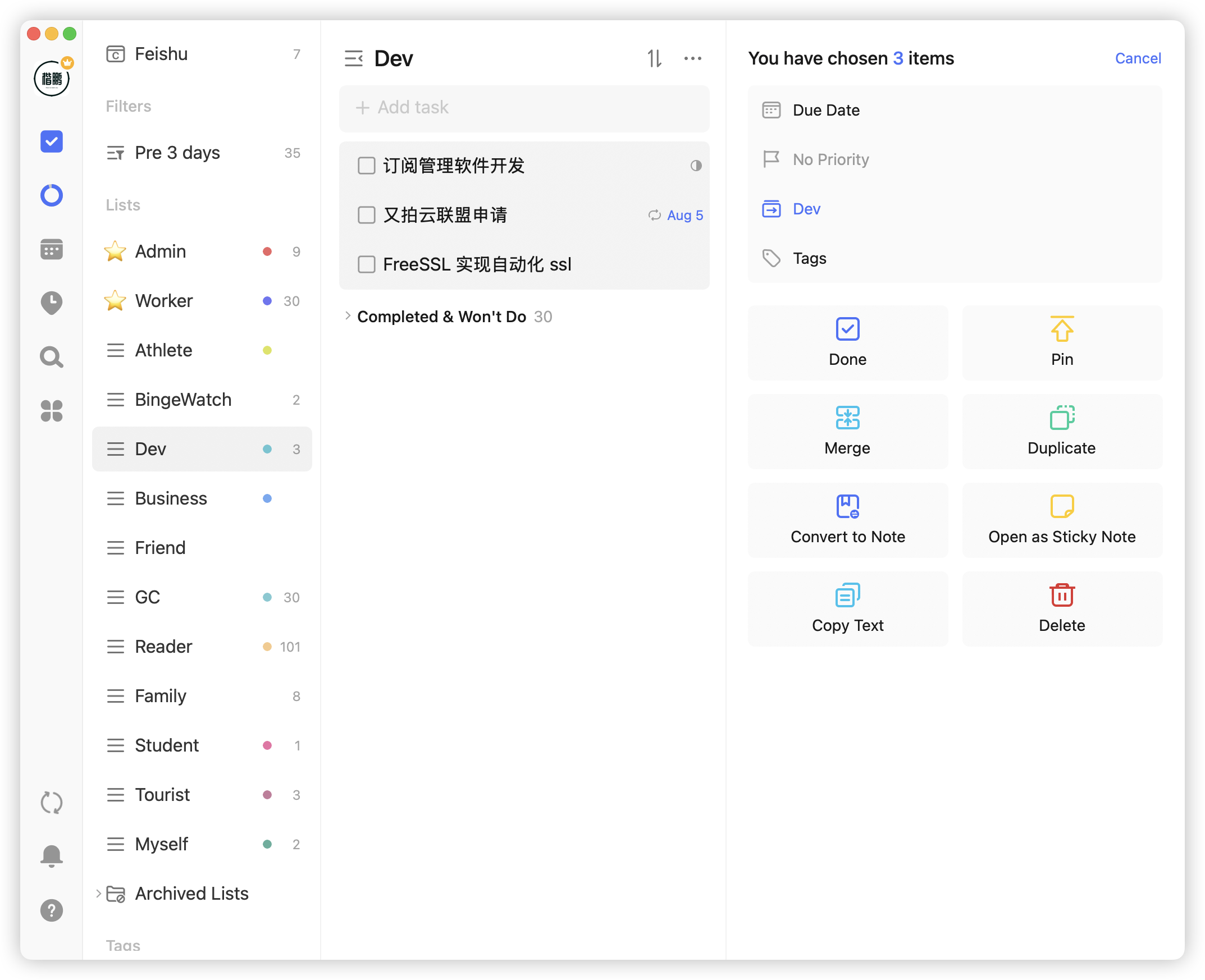The height and width of the screenshot is (980, 1205).
Task: Expand the Completed & Won't Do section
Action: coord(348,316)
